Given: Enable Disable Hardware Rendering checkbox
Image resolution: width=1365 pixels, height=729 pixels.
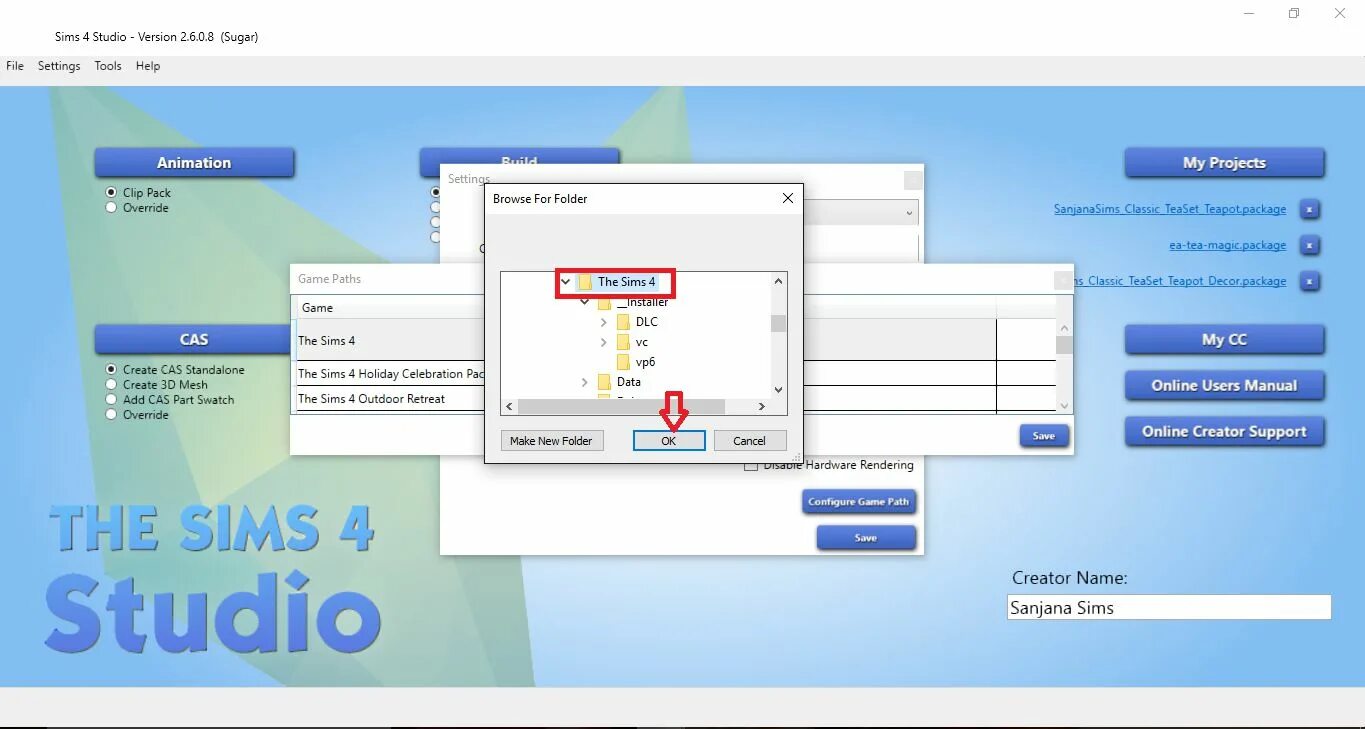Looking at the screenshot, I should click(751, 465).
